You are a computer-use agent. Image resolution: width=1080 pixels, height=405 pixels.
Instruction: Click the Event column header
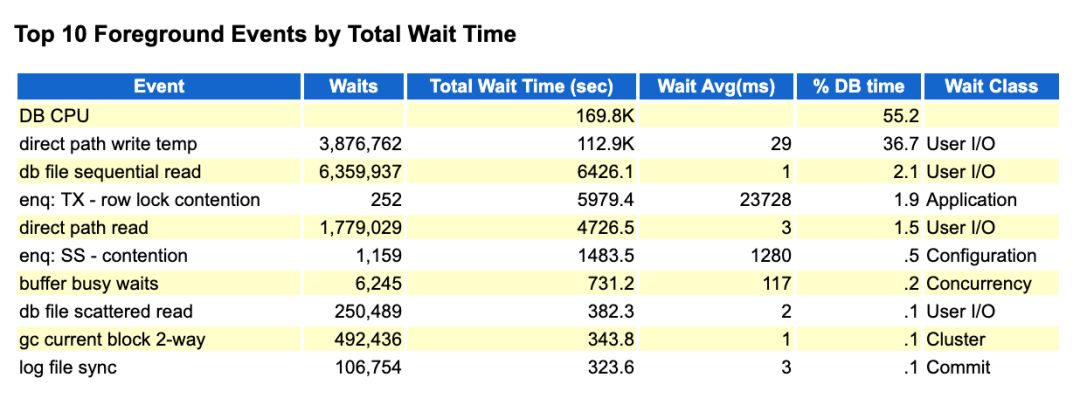(x=159, y=86)
